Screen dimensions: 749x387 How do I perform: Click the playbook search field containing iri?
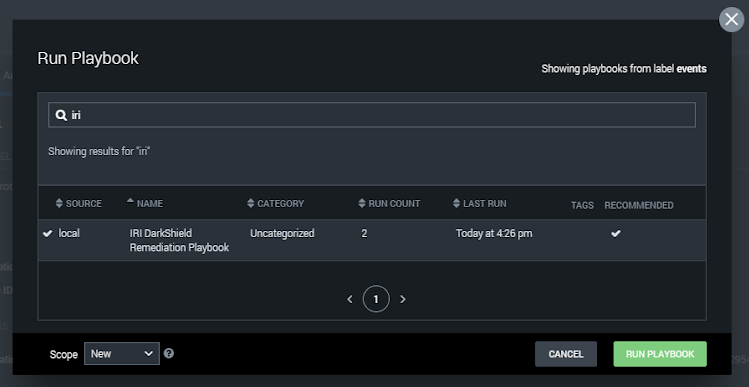372,115
